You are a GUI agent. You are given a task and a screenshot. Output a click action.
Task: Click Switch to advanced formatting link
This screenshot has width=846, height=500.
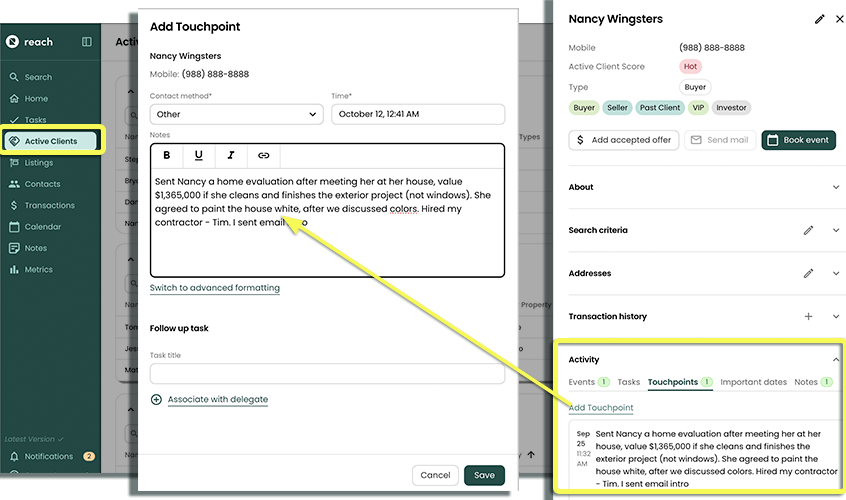(x=214, y=288)
